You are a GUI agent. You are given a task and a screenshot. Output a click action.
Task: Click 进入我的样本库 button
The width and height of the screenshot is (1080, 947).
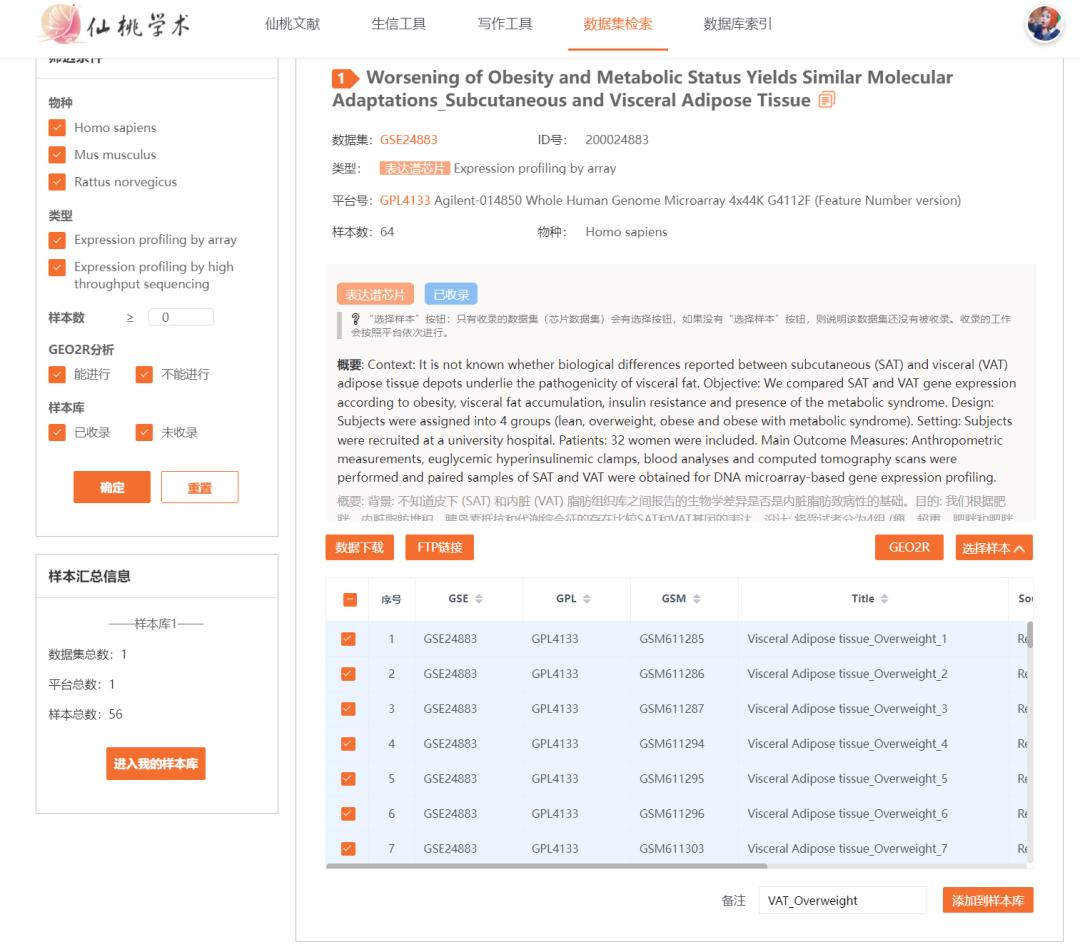coord(156,763)
